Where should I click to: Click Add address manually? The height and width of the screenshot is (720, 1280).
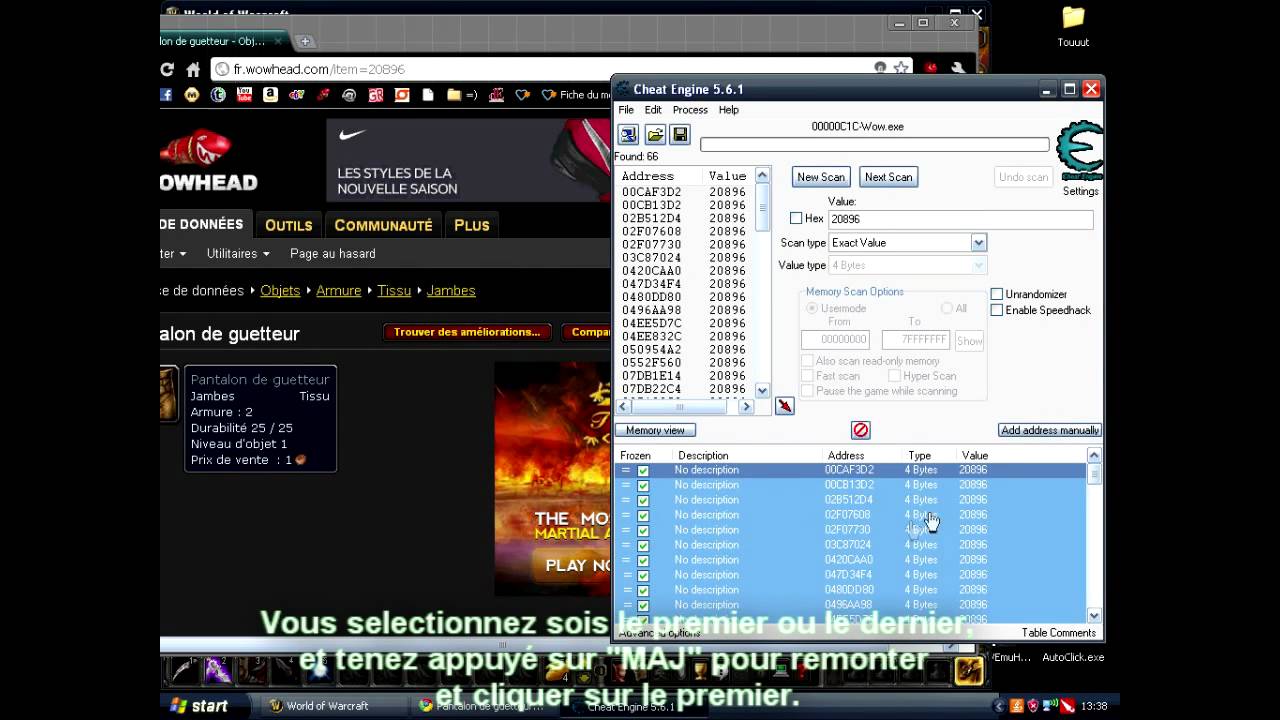(1050, 430)
